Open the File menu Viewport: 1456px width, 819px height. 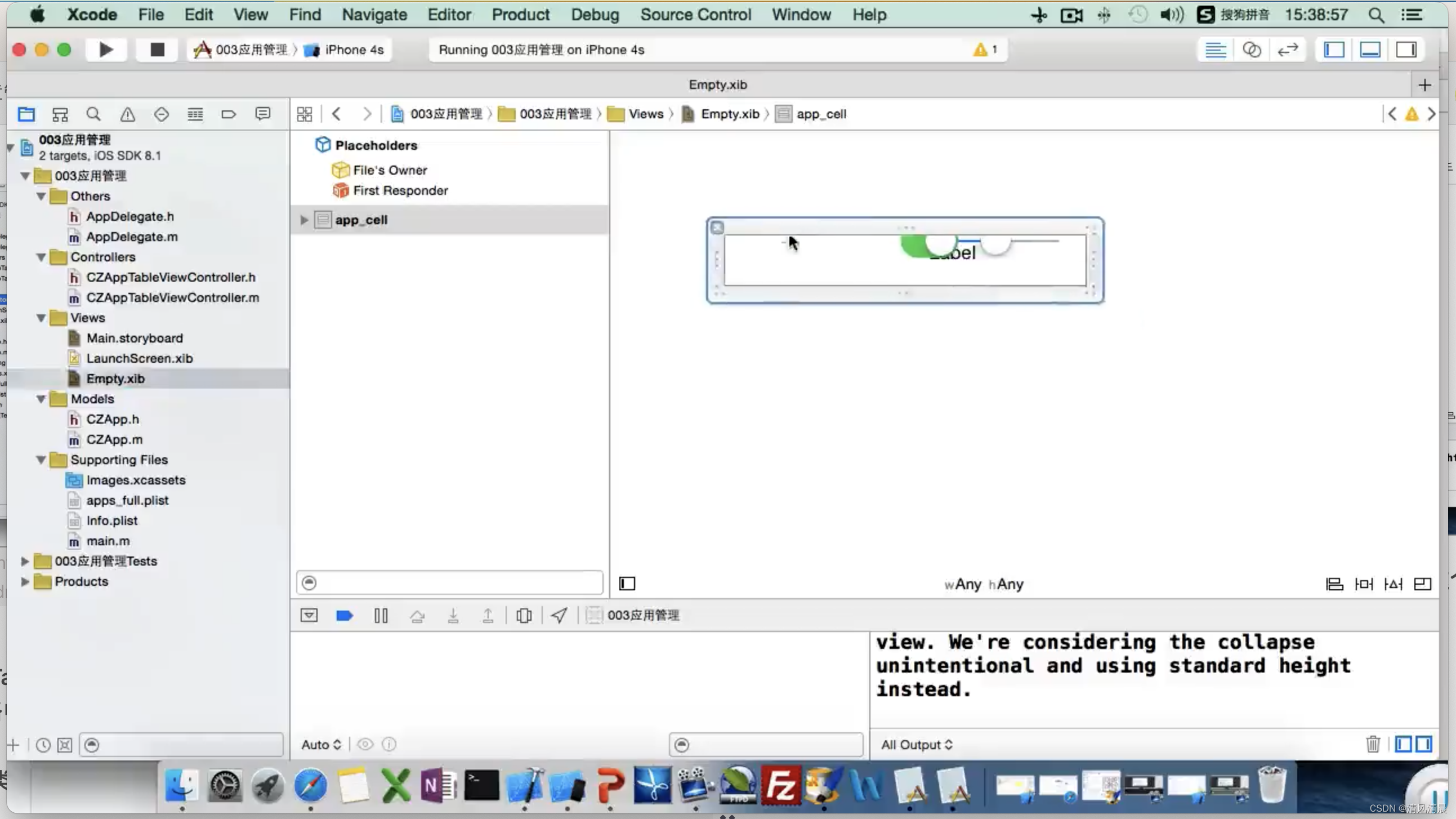[151, 15]
